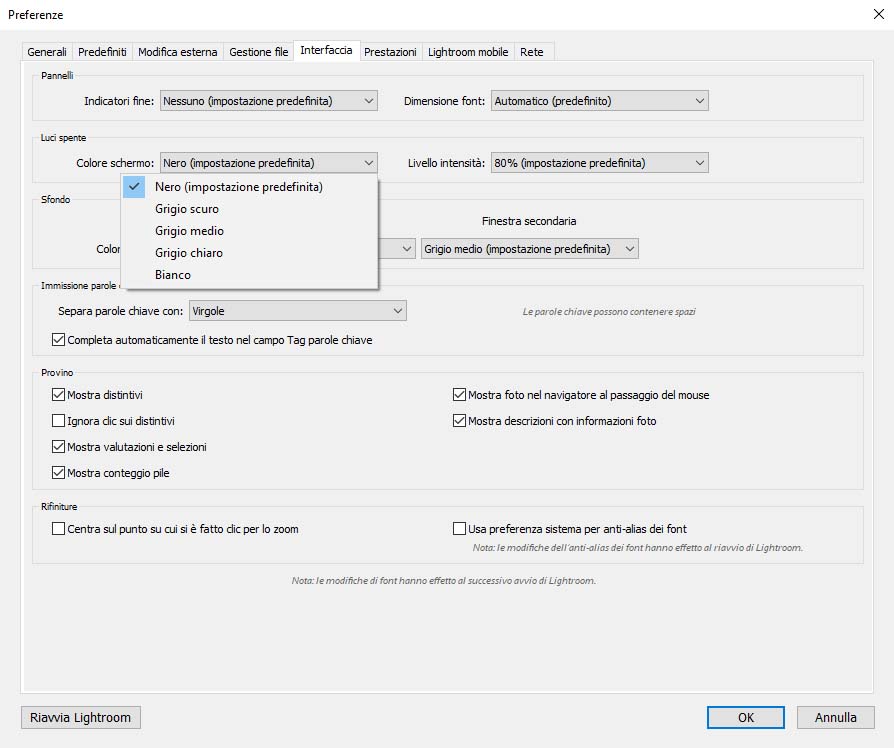Enable Centra sul punto zoom checkbox
This screenshot has height=748, width=894.
coord(58,529)
